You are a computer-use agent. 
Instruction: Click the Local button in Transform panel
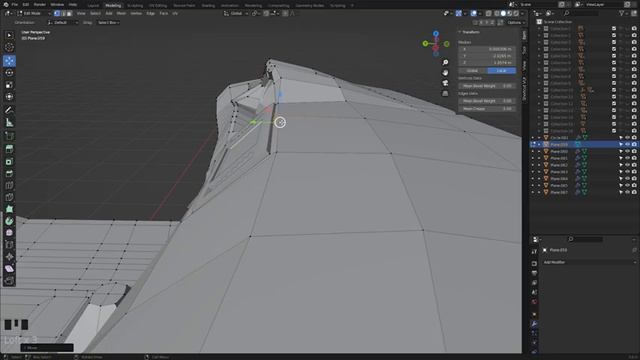pyautogui.click(x=502, y=71)
